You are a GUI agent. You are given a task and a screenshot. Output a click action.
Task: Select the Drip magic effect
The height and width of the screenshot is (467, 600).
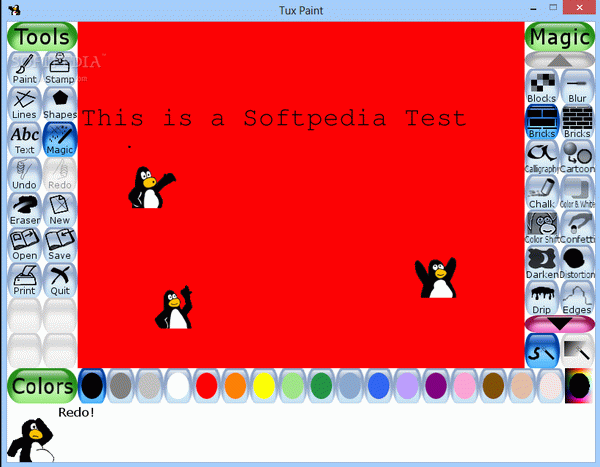tap(542, 298)
